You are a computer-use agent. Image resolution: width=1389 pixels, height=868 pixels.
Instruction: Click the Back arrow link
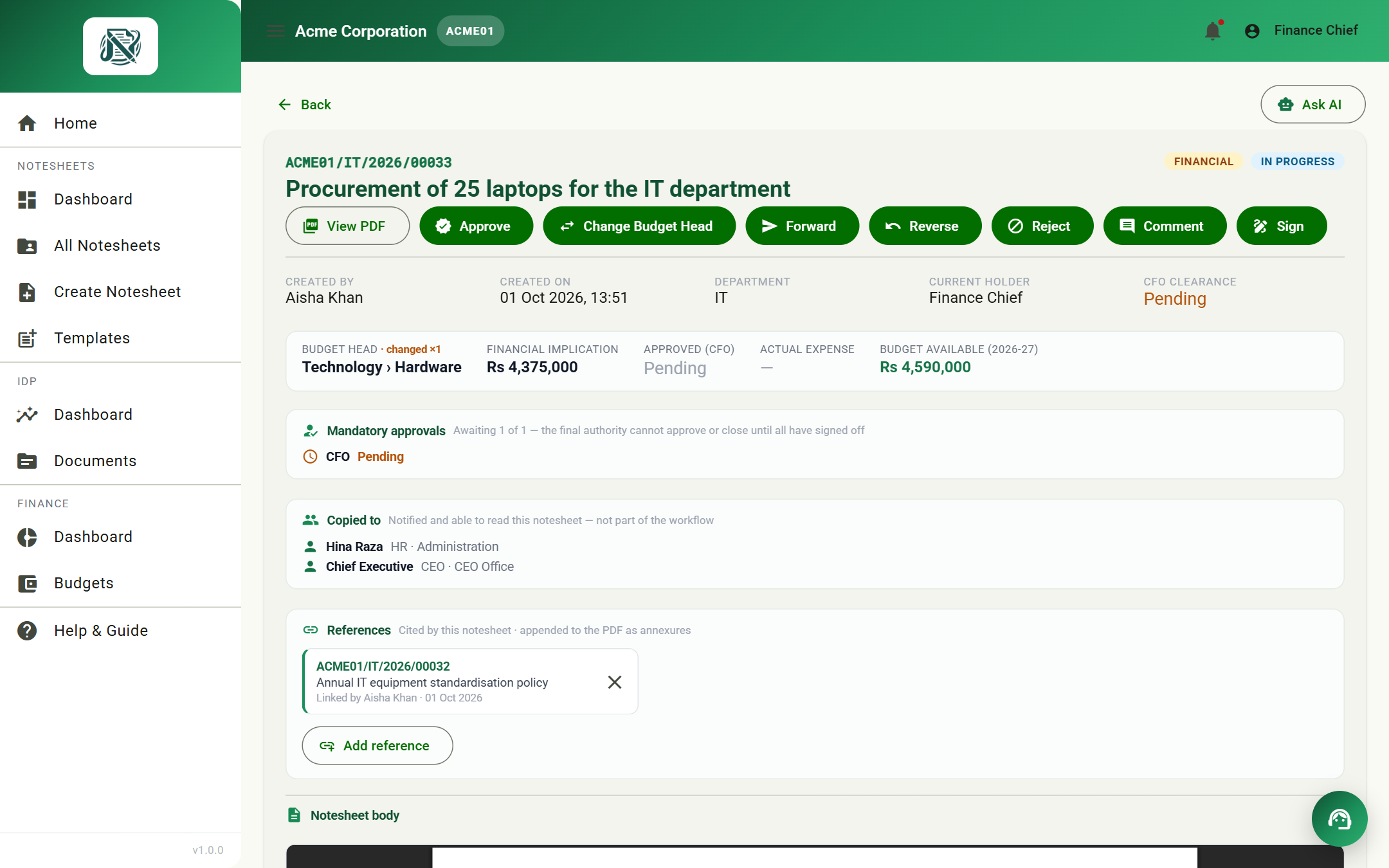[305, 104]
